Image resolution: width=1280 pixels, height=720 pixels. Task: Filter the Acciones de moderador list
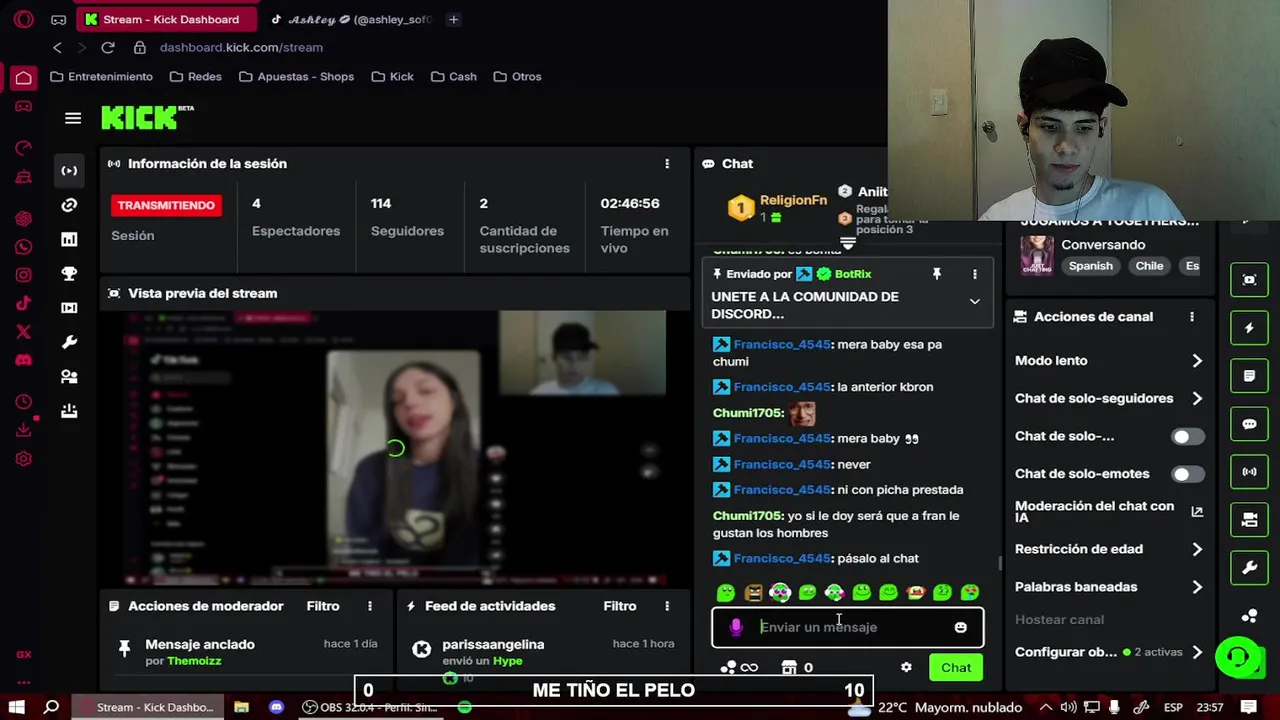[323, 606]
